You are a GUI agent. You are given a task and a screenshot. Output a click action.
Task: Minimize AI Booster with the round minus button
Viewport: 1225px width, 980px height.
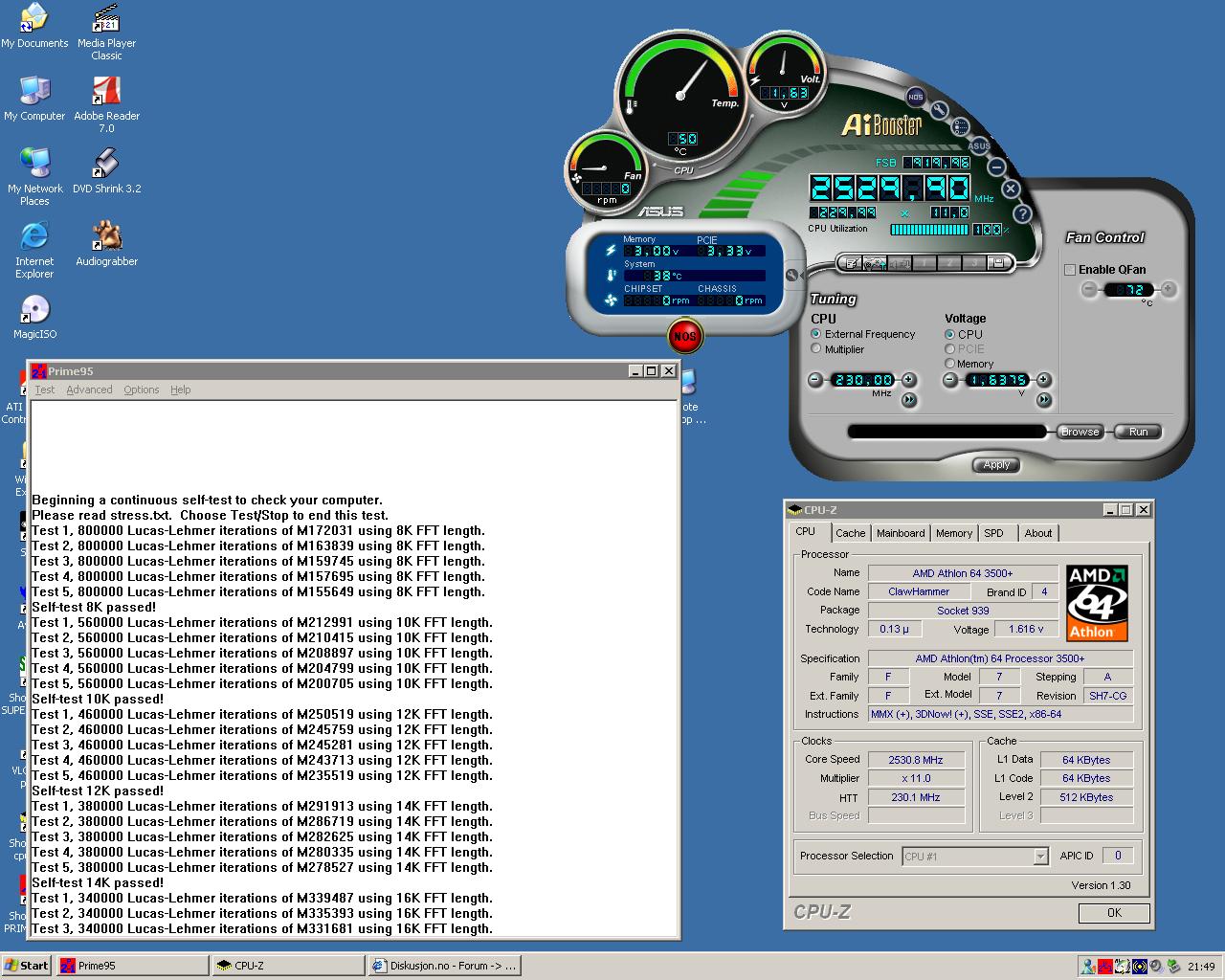pos(995,167)
